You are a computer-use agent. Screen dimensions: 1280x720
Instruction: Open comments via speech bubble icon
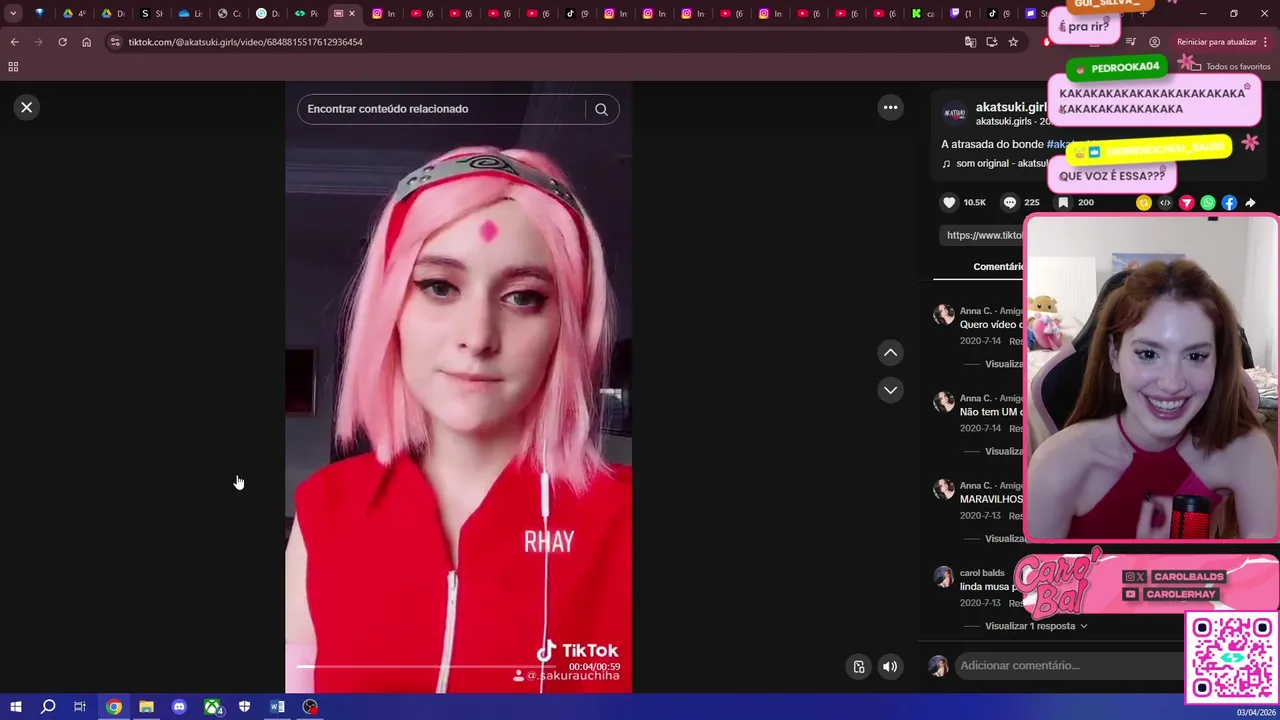[1010, 202]
